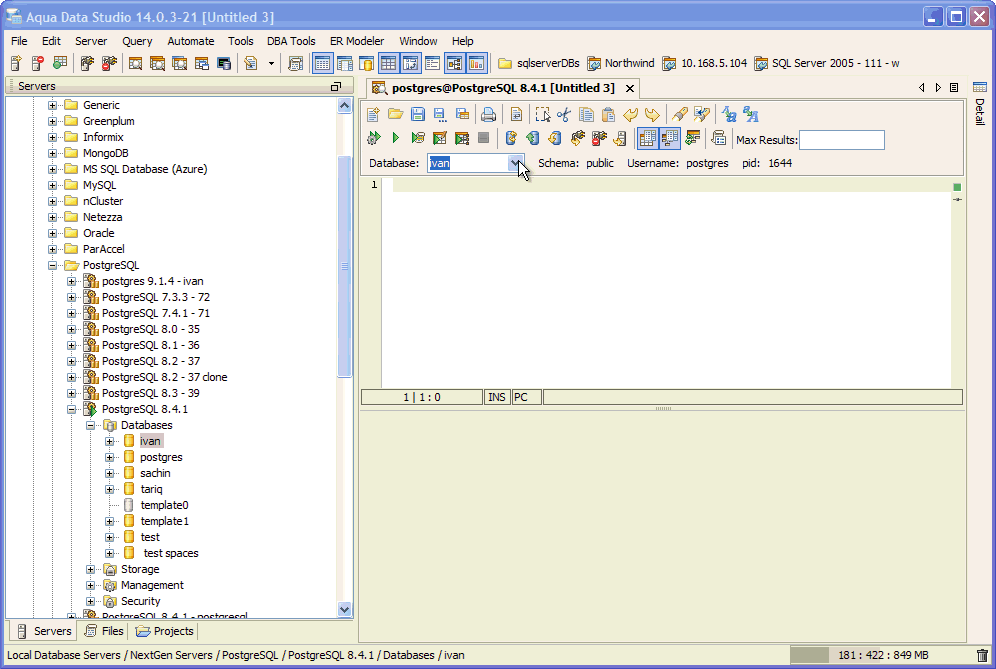Image resolution: width=996 pixels, height=669 pixels.
Task: Open the DBA Tools menu
Action: 291,41
